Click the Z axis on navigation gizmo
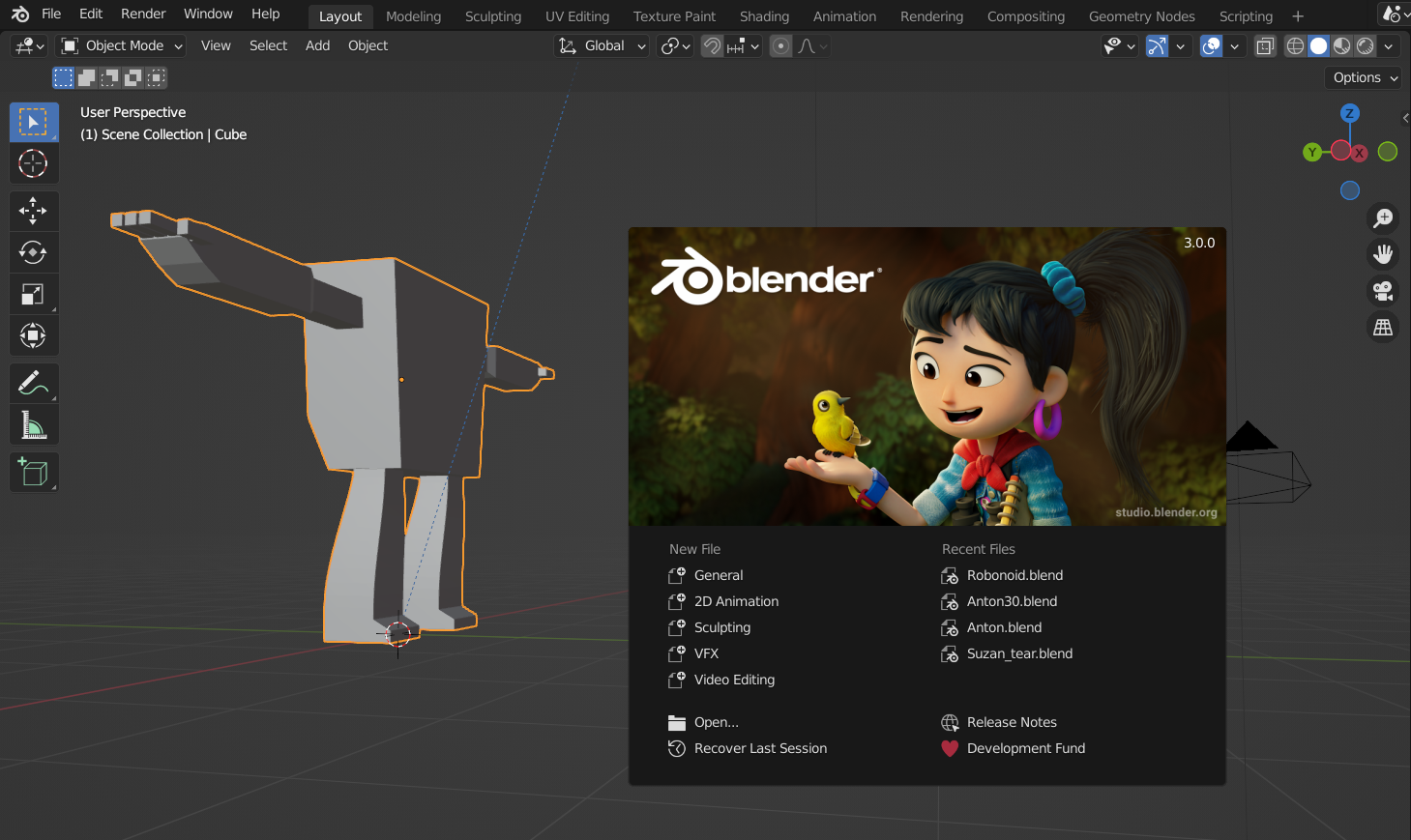The image size is (1411, 840). click(1350, 113)
